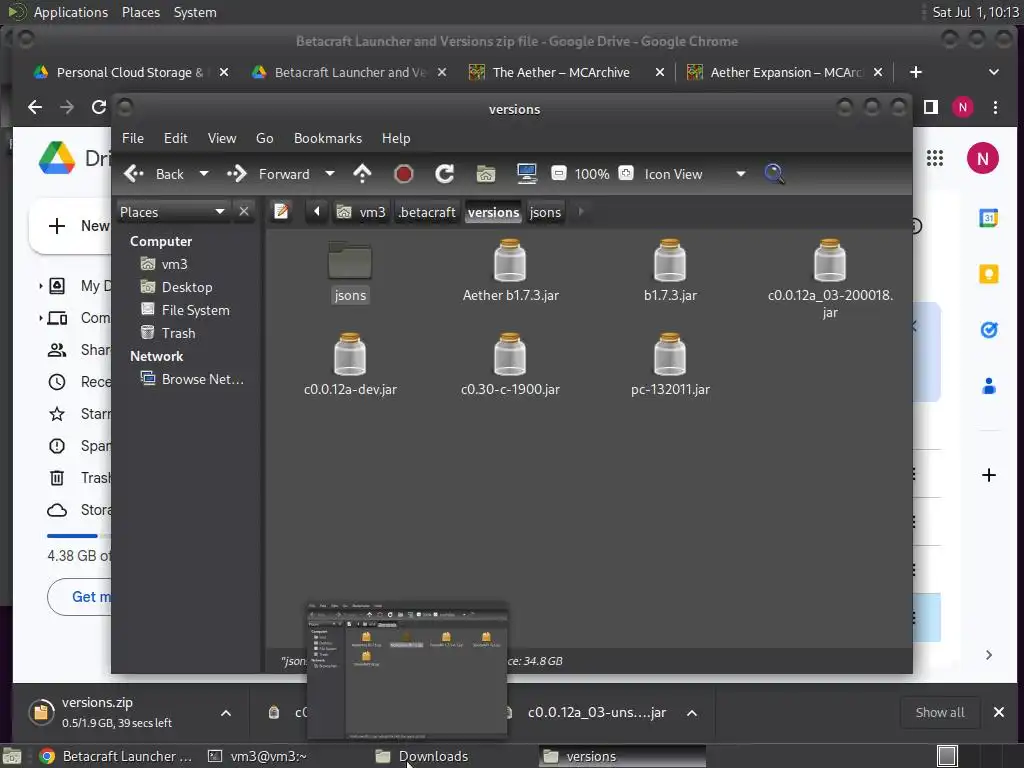
Task: Close Chrome downloads bar
Action: [x=999, y=712]
